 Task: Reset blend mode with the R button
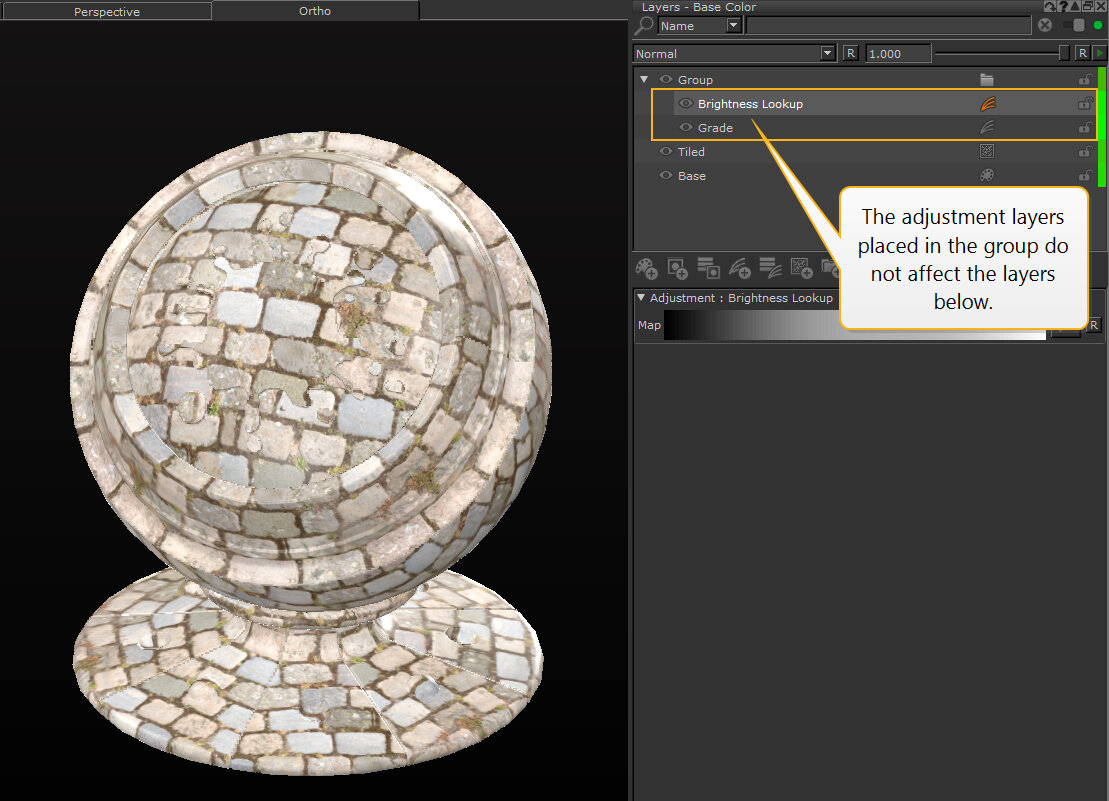coord(850,53)
